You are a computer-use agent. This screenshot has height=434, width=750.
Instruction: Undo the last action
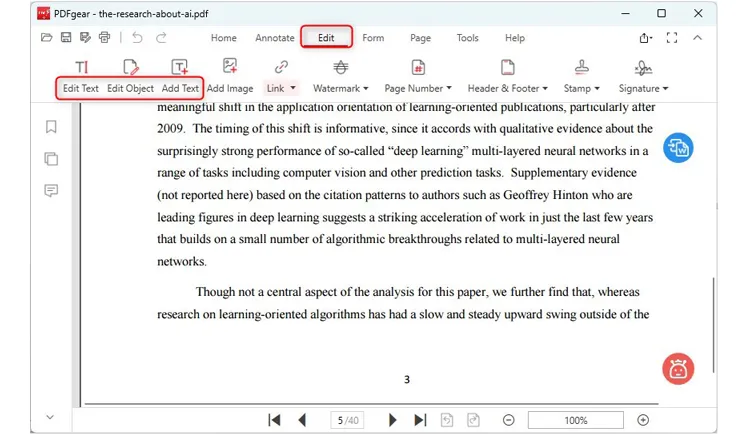(137, 37)
